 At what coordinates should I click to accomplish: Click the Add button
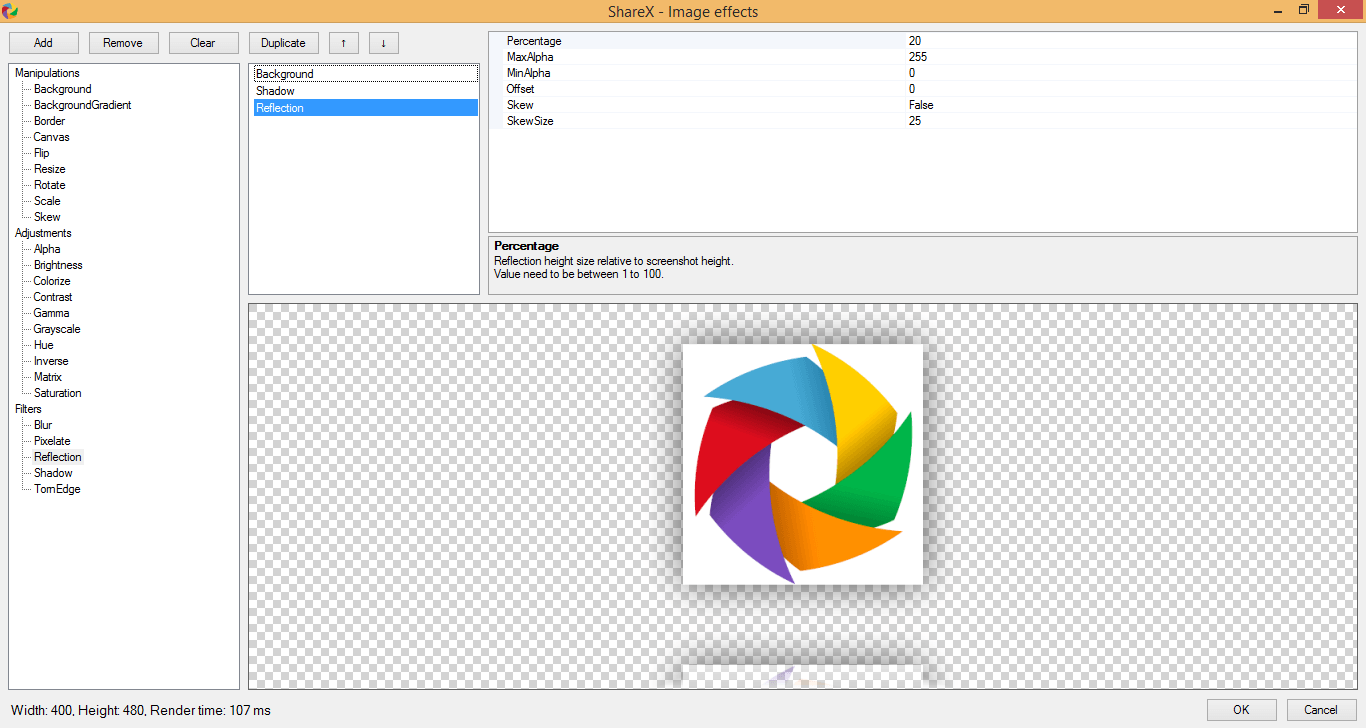point(44,43)
